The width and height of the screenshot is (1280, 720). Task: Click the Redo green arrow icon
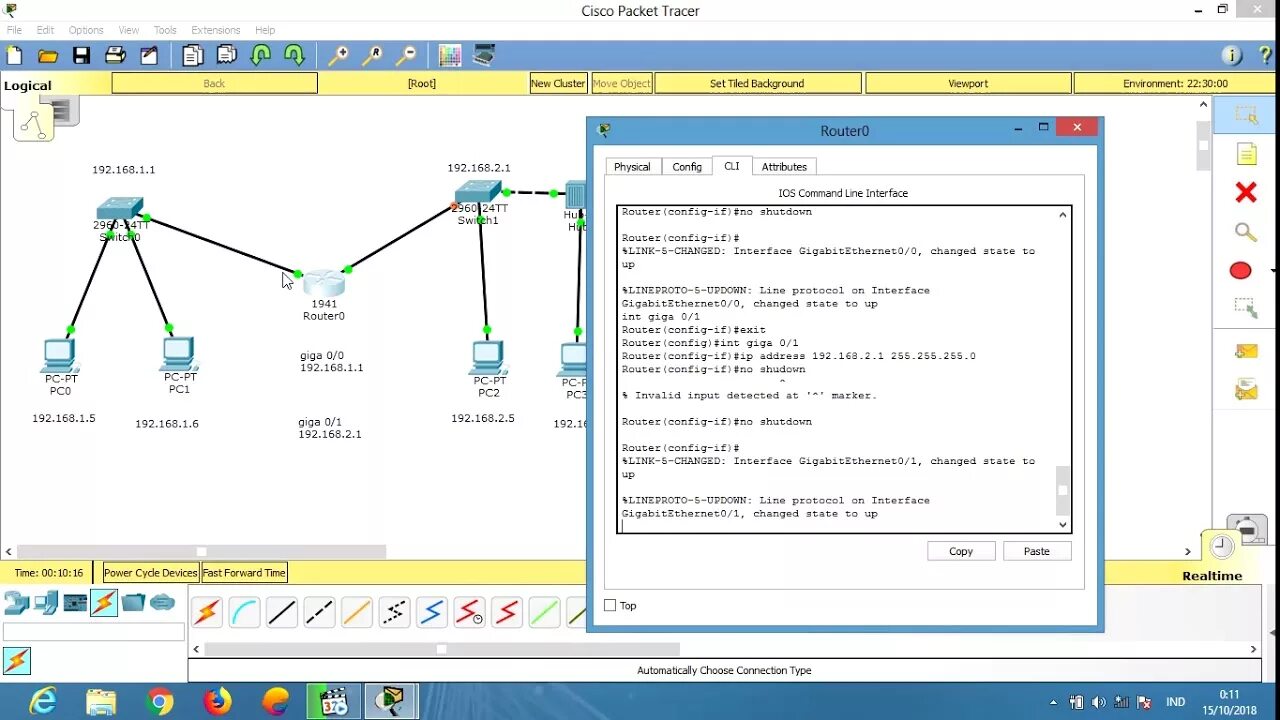294,55
